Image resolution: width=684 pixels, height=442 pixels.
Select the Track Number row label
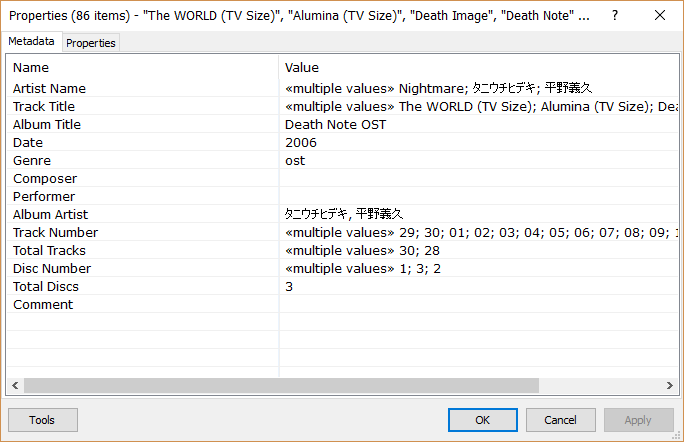point(55,233)
